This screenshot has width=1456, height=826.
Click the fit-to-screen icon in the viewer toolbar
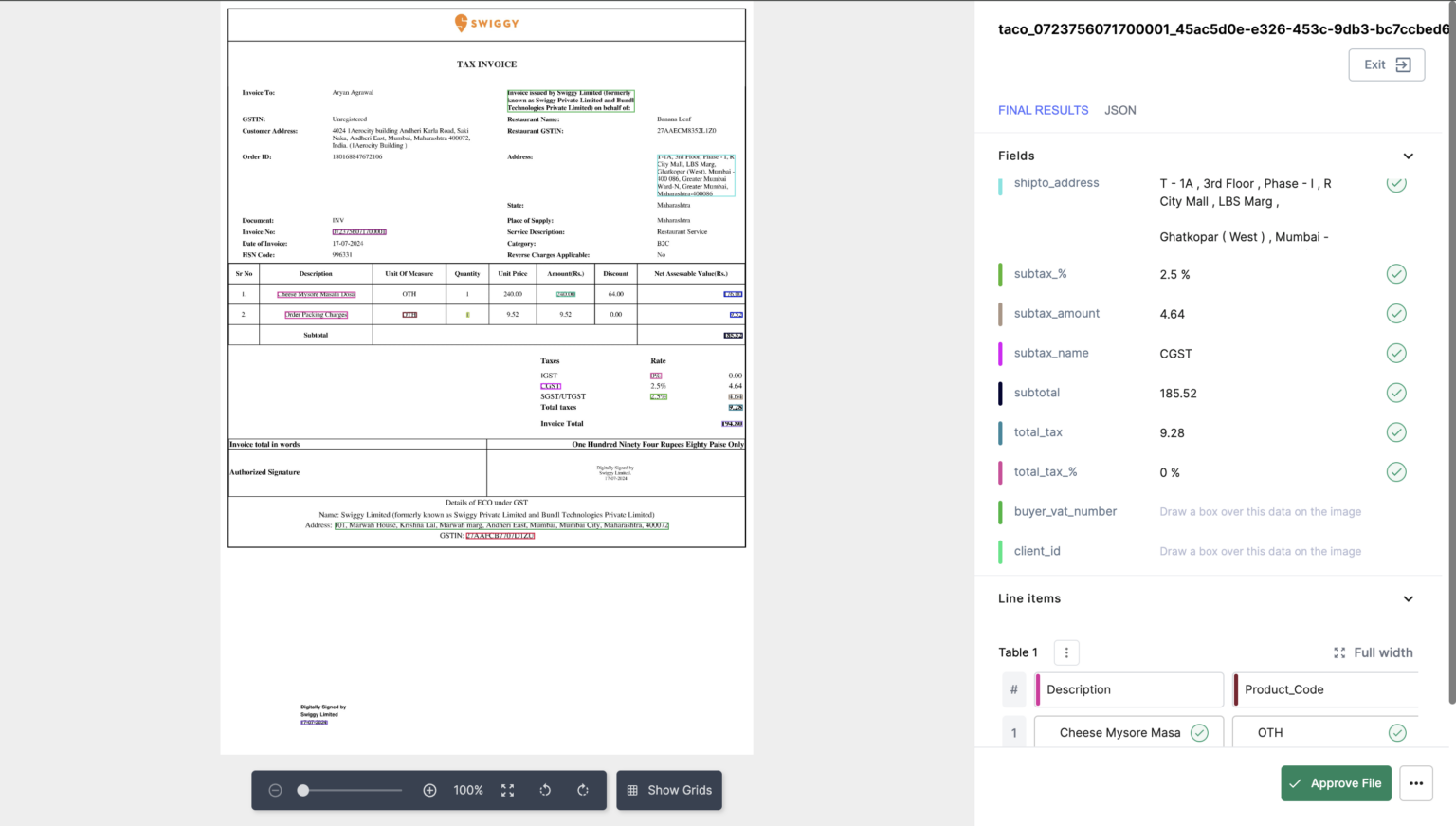click(507, 790)
